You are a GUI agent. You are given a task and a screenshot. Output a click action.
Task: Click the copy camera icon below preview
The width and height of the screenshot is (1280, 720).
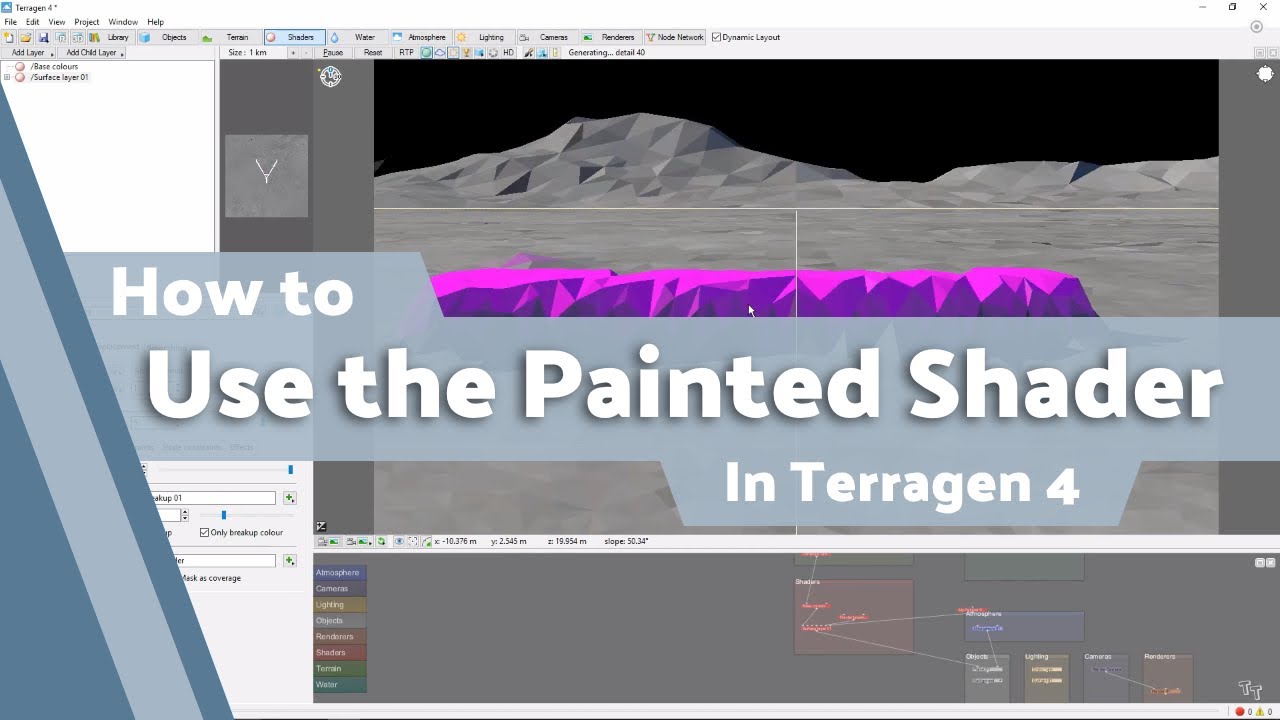(328, 541)
